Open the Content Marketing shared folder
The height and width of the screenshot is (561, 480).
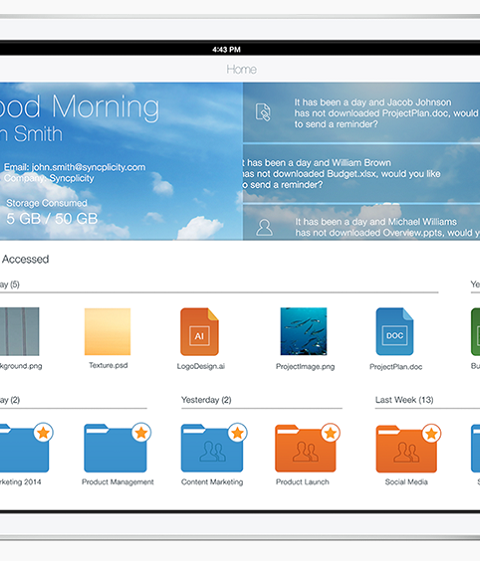point(212,448)
